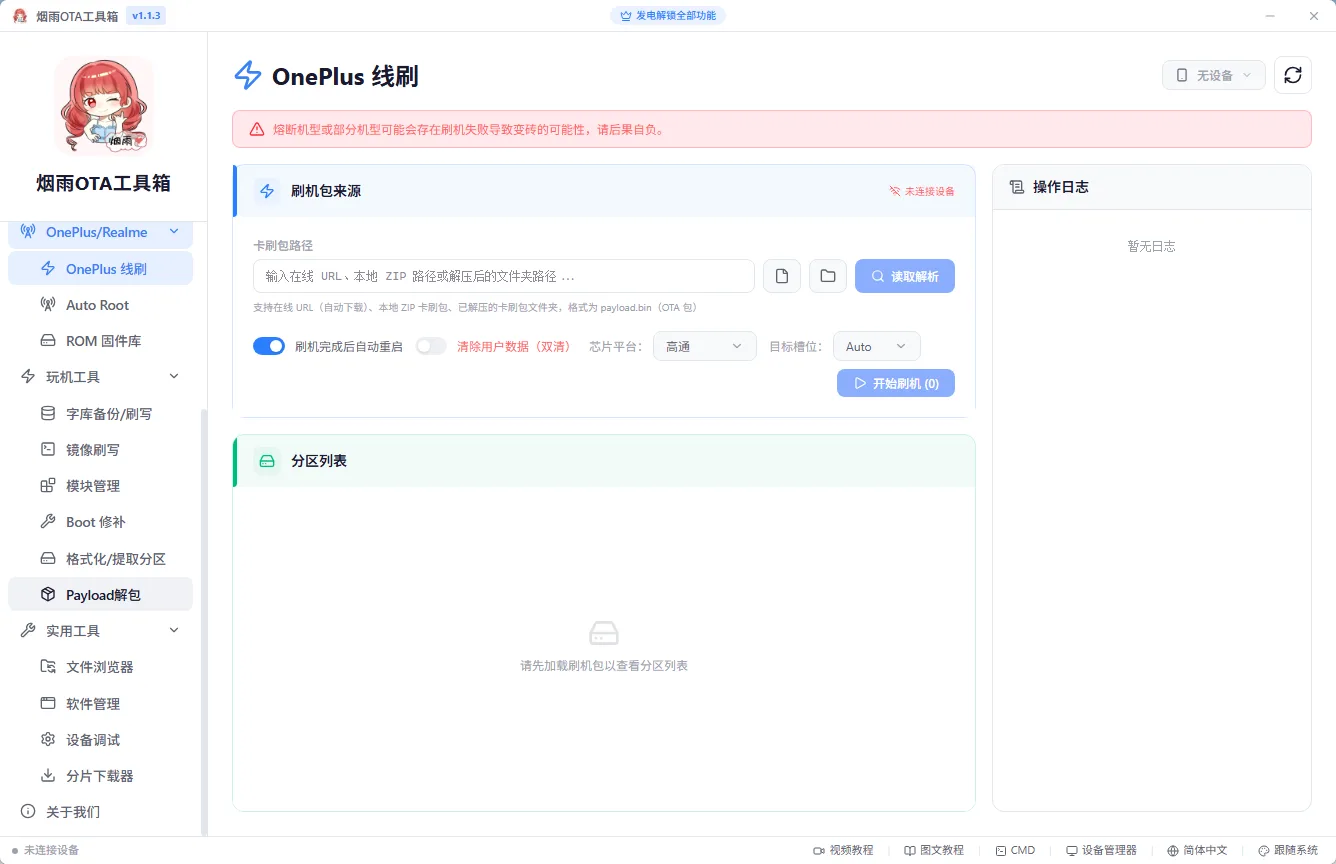This screenshot has height=864, width=1336.
Task: Collapse the 实用工具 sidebar group
Action: (100, 631)
